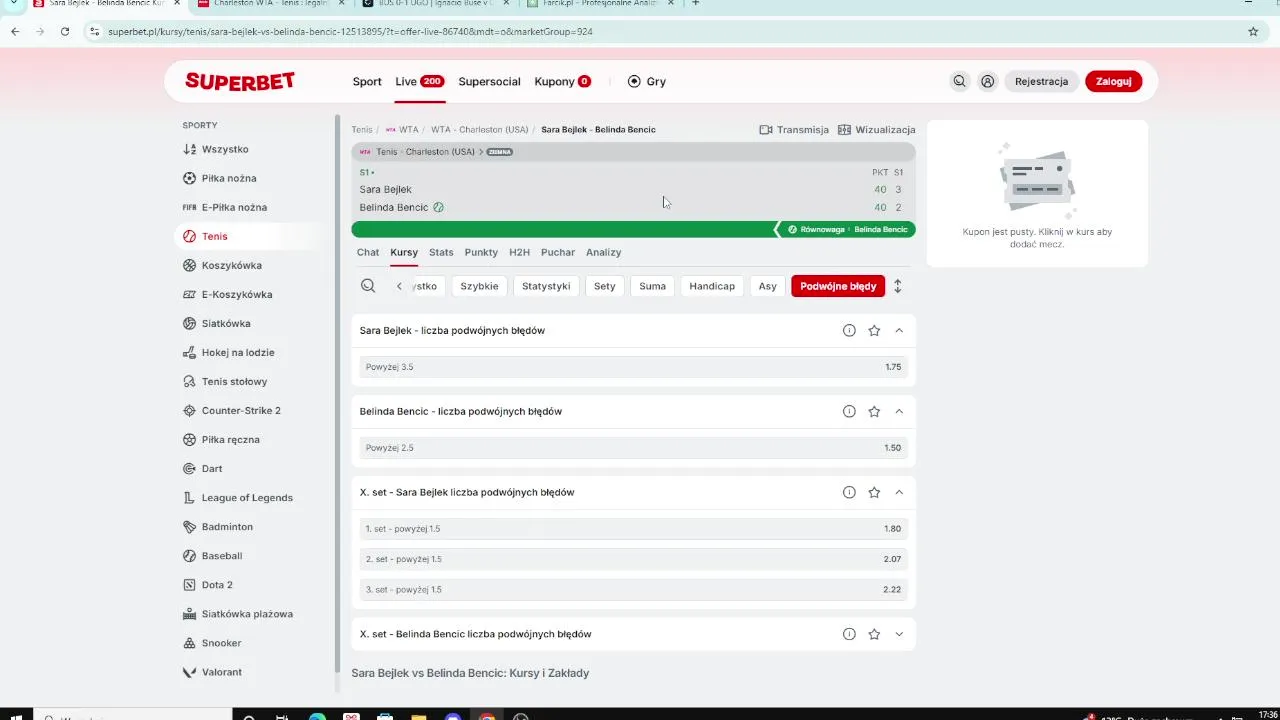Toggle sort order arrows beside Podwójne błędy

point(898,286)
